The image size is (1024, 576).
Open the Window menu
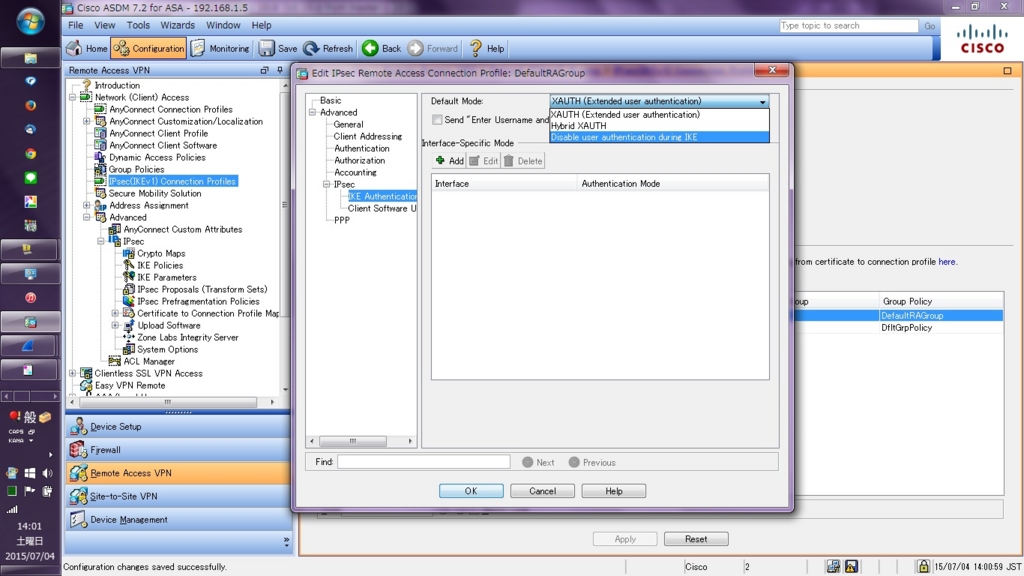tap(223, 25)
